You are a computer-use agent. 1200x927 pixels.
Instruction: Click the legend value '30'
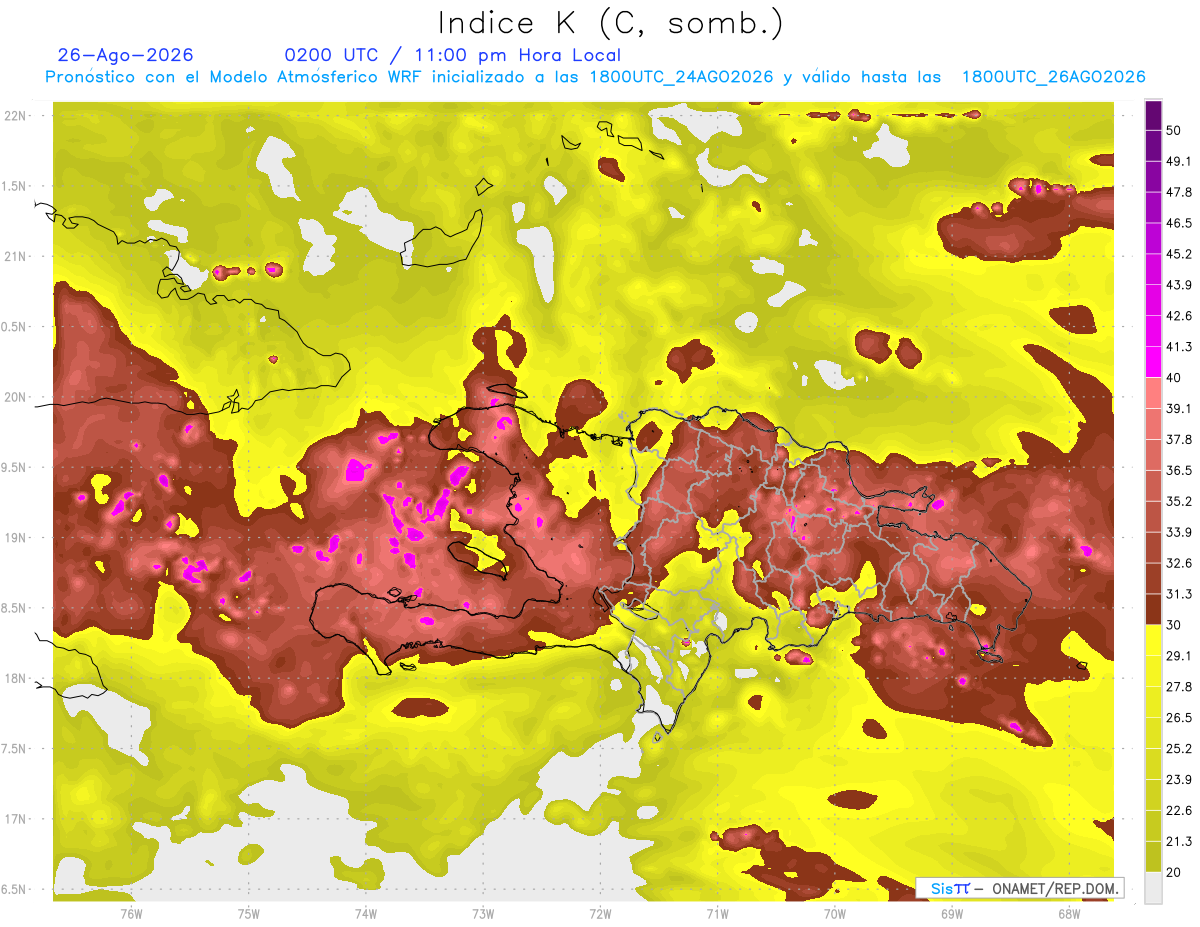click(1174, 625)
